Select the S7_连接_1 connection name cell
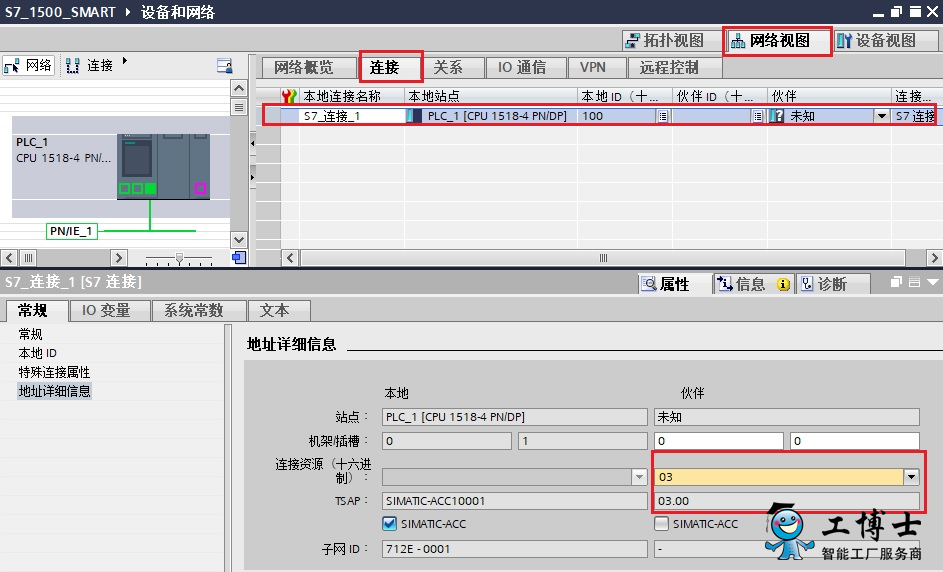This screenshot has width=943, height=572. click(x=352, y=116)
